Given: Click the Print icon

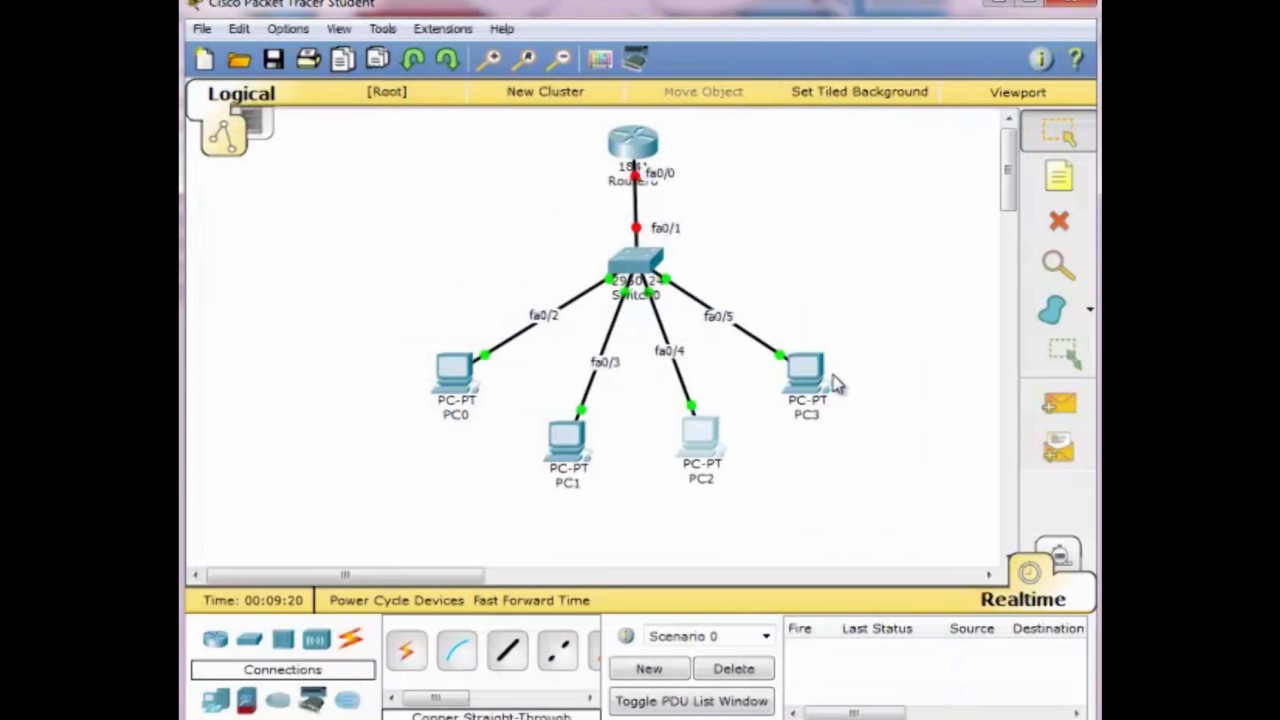Looking at the screenshot, I should pyautogui.click(x=308, y=60).
